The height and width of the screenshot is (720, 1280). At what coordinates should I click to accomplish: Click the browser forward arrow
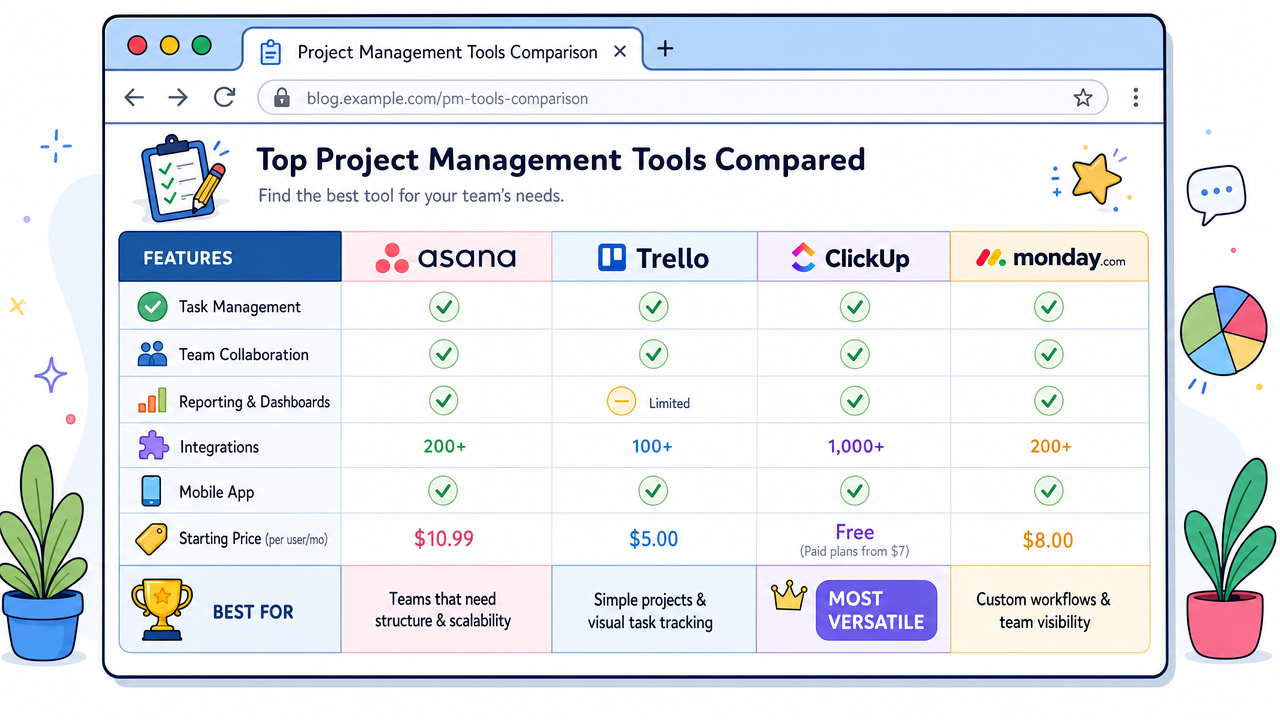[x=178, y=98]
